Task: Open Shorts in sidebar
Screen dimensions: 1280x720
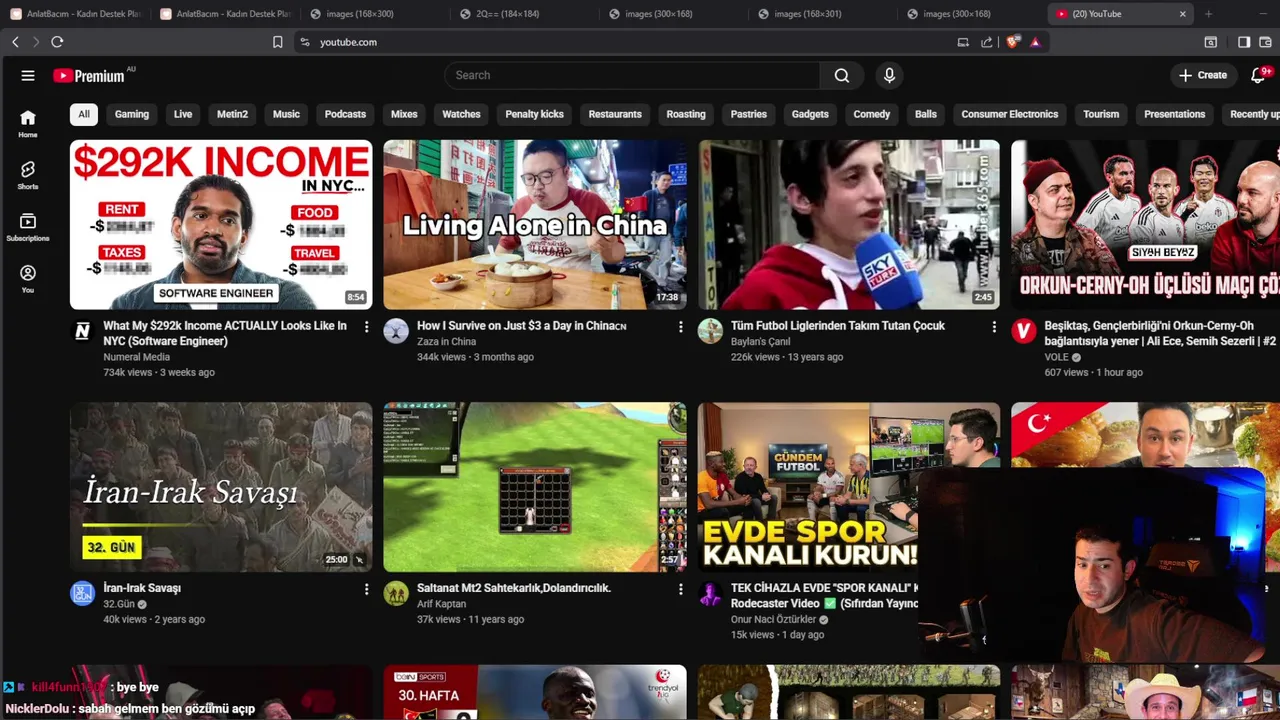Action: coord(28,175)
